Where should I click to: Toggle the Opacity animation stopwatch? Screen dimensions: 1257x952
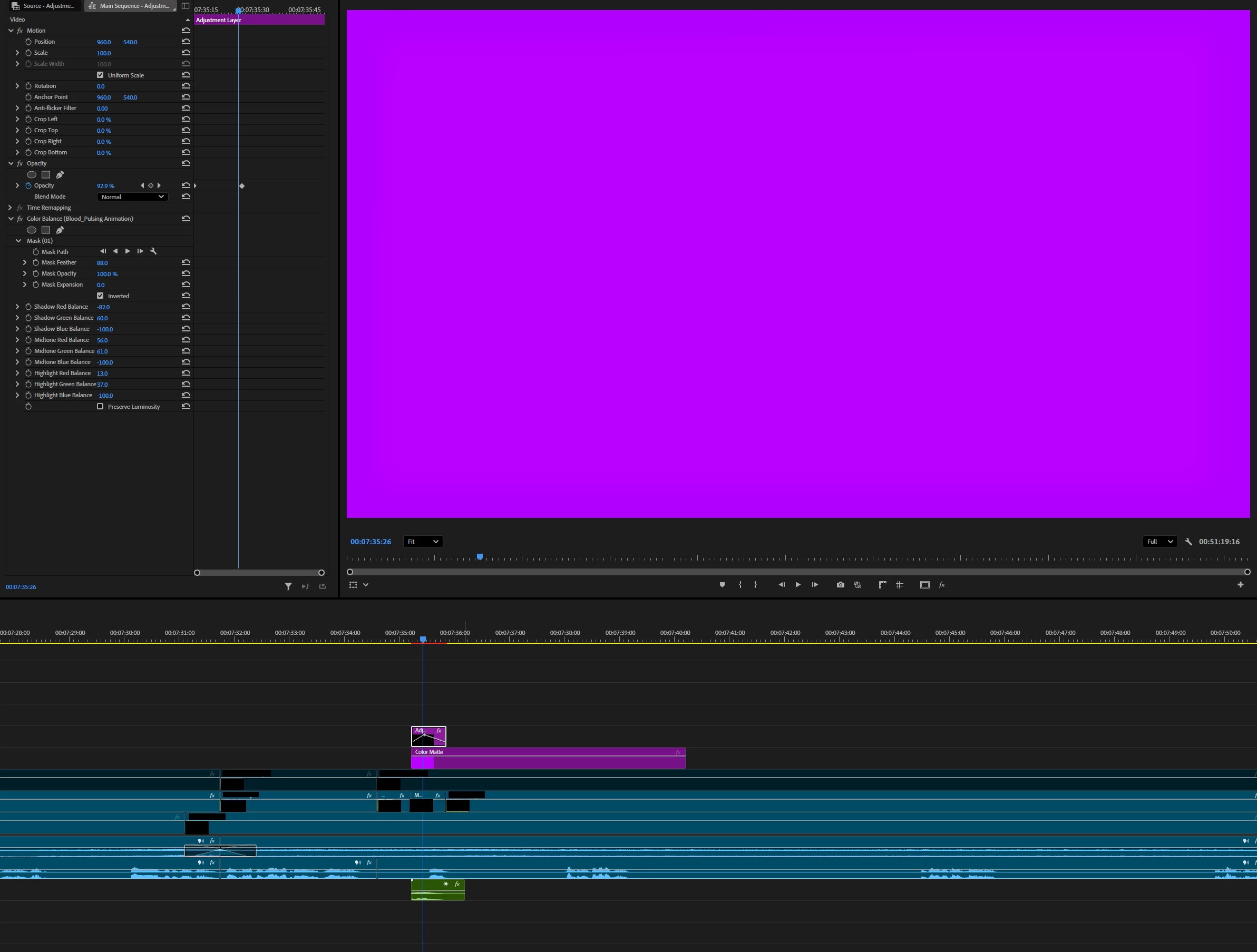pos(28,186)
